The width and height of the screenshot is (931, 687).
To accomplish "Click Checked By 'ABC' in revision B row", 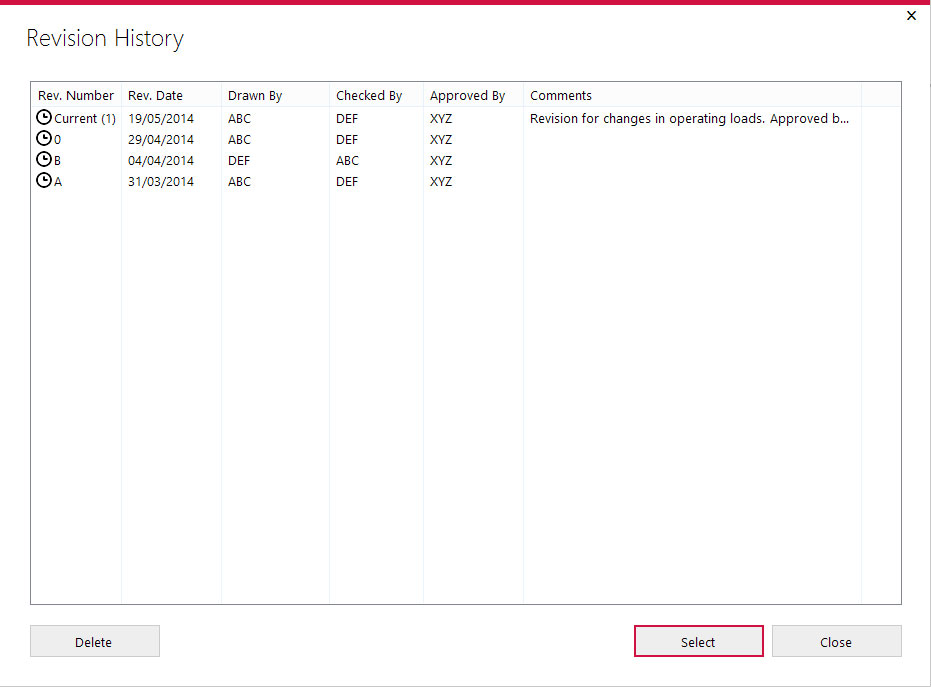I will pyautogui.click(x=347, y=161).
